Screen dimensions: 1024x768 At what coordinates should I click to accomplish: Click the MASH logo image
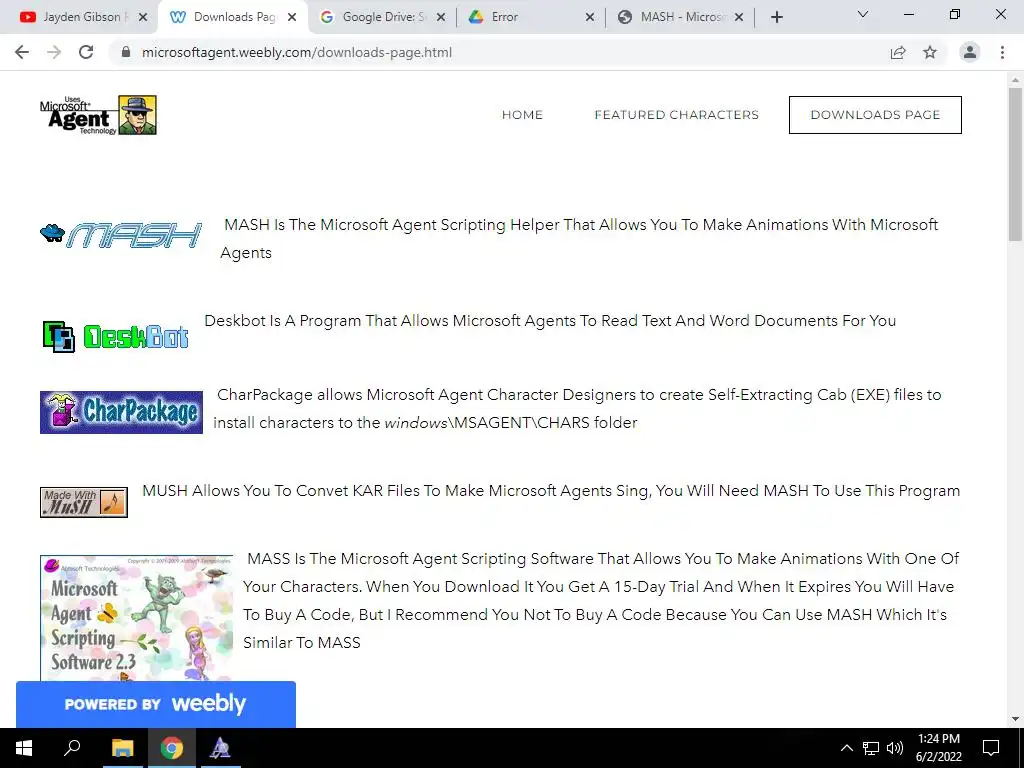coord(121,235)
